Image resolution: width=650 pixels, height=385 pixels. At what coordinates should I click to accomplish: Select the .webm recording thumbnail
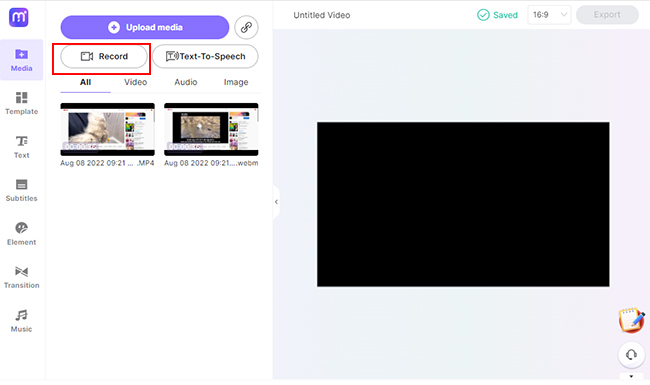pyautogui.click(x=211, y=129)
